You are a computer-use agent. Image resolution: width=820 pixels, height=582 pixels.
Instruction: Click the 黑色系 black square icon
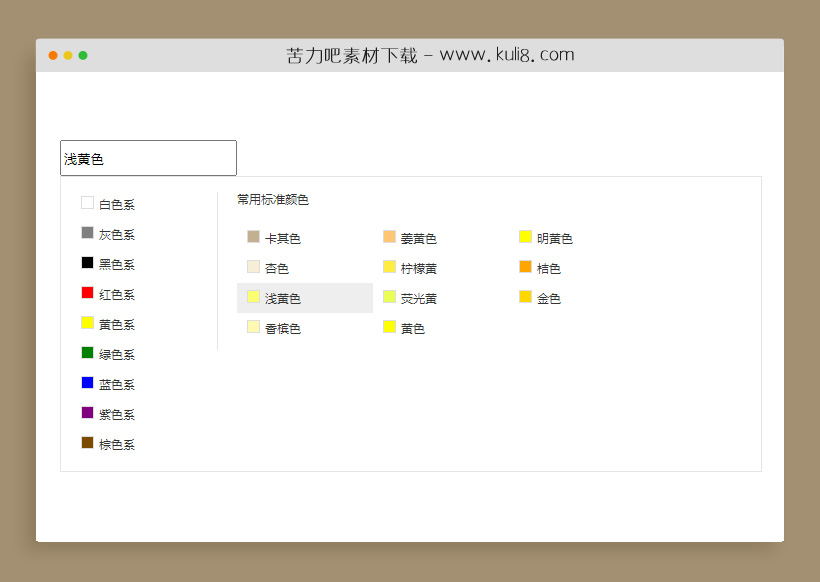click(88, 262)
